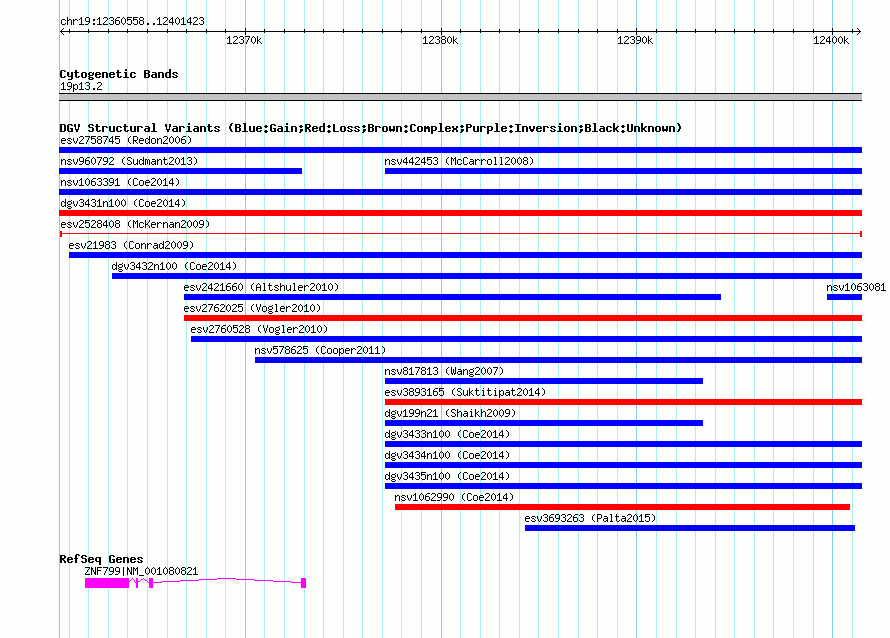Click the esv3693263 blue gain bar
Viewport: 890px width, 638px height.
pyautogui.click(x=690, y=528)
